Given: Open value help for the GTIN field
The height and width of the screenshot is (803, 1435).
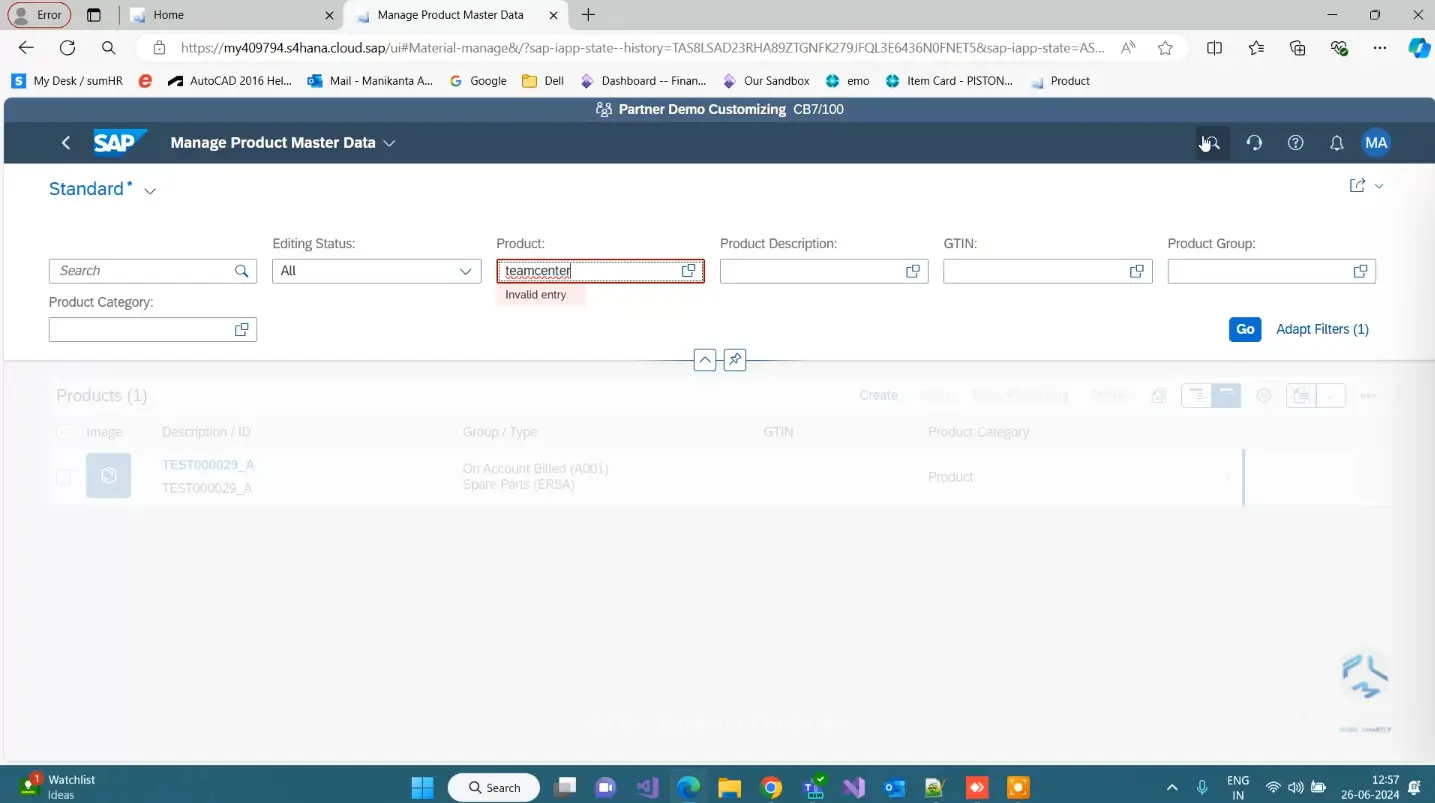Looking at the screenshot, I should click(x=1136, y=270).
